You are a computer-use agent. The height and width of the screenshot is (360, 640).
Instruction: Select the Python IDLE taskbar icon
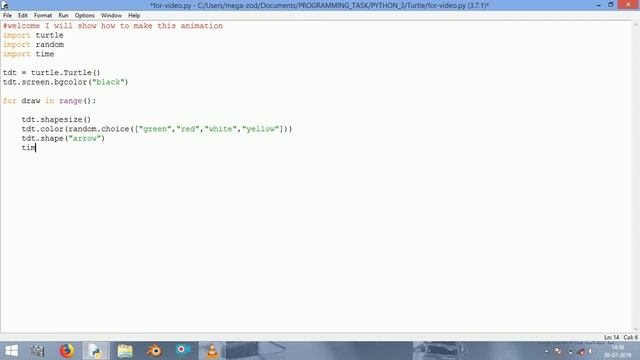tap(96, 351)
